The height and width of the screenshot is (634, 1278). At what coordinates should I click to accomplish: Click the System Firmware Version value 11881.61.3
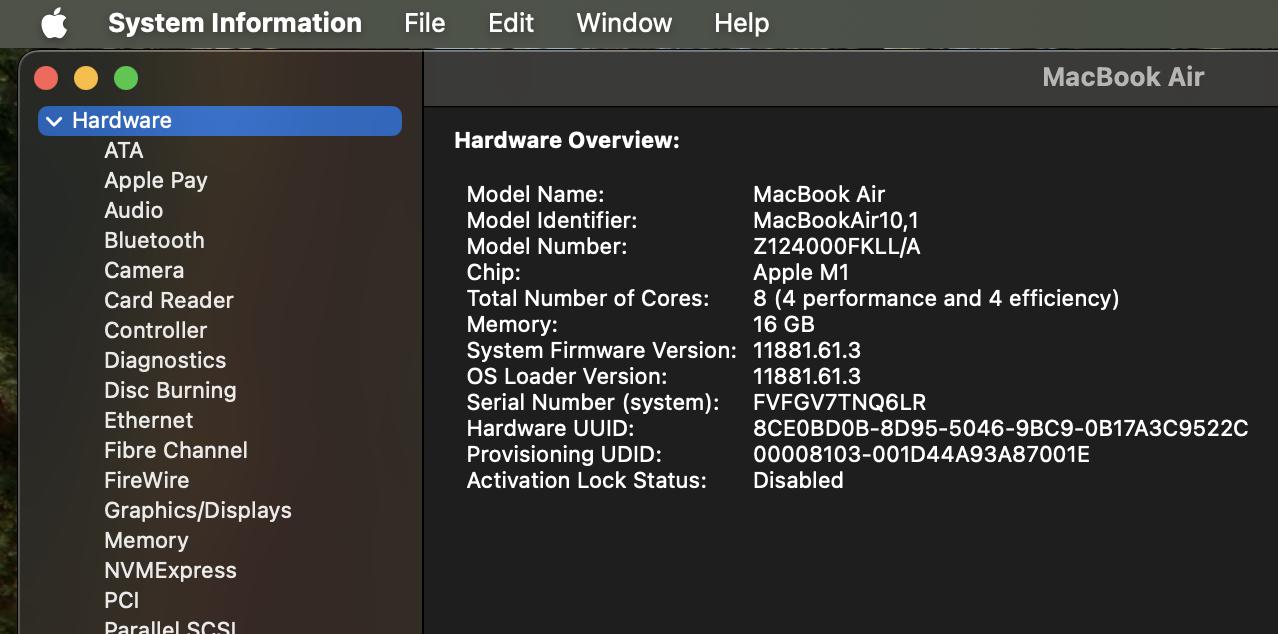coord(807,351)
